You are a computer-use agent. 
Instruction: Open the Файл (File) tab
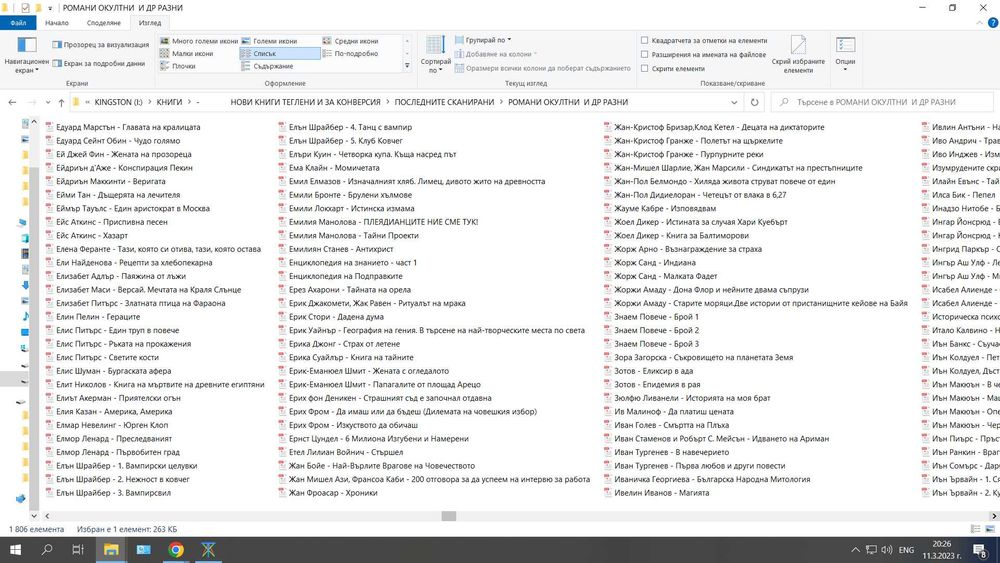(x=18, y=23)
